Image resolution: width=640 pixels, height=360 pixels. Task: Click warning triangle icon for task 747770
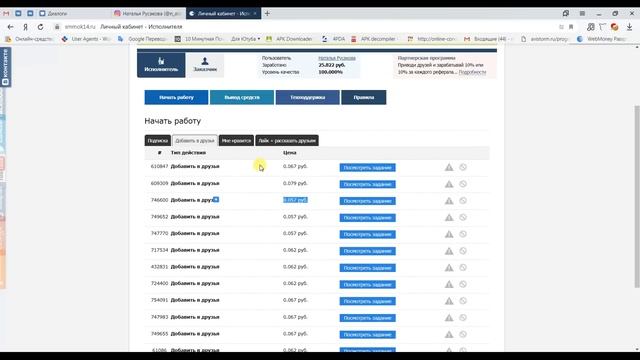[449, 234]
